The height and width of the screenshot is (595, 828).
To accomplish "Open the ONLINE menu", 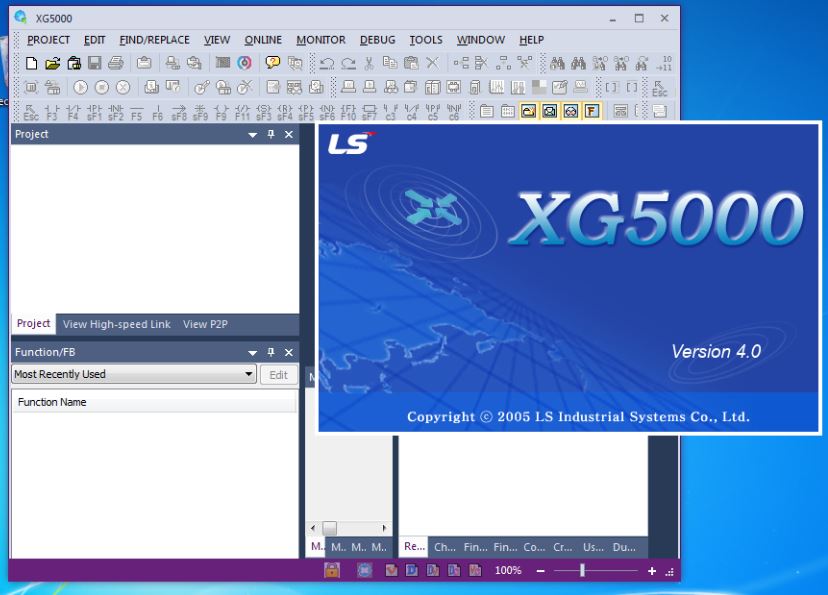I will point(263,40).
